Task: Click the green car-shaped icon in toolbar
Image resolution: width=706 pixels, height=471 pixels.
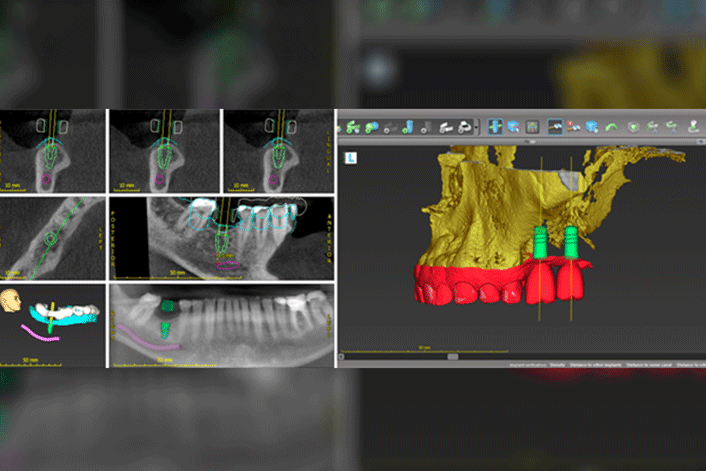Action: [354, 127]
